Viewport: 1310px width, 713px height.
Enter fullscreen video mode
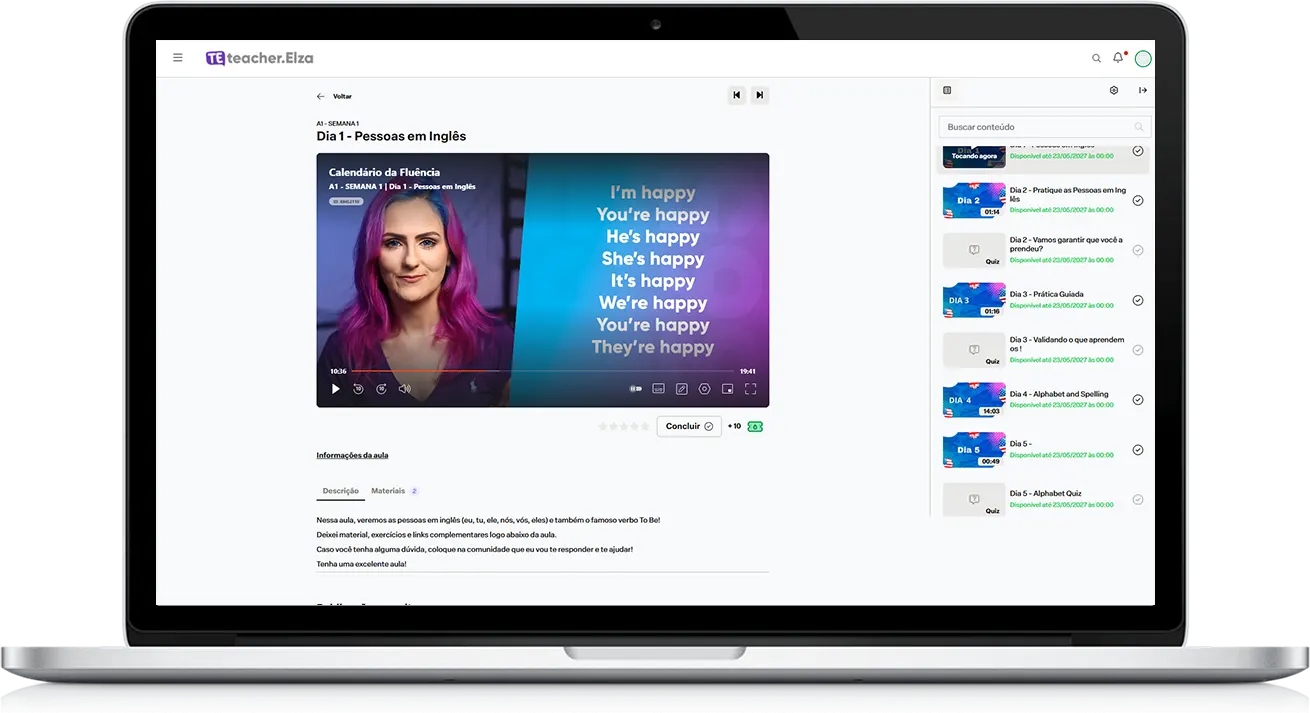[x=750, y=389]
